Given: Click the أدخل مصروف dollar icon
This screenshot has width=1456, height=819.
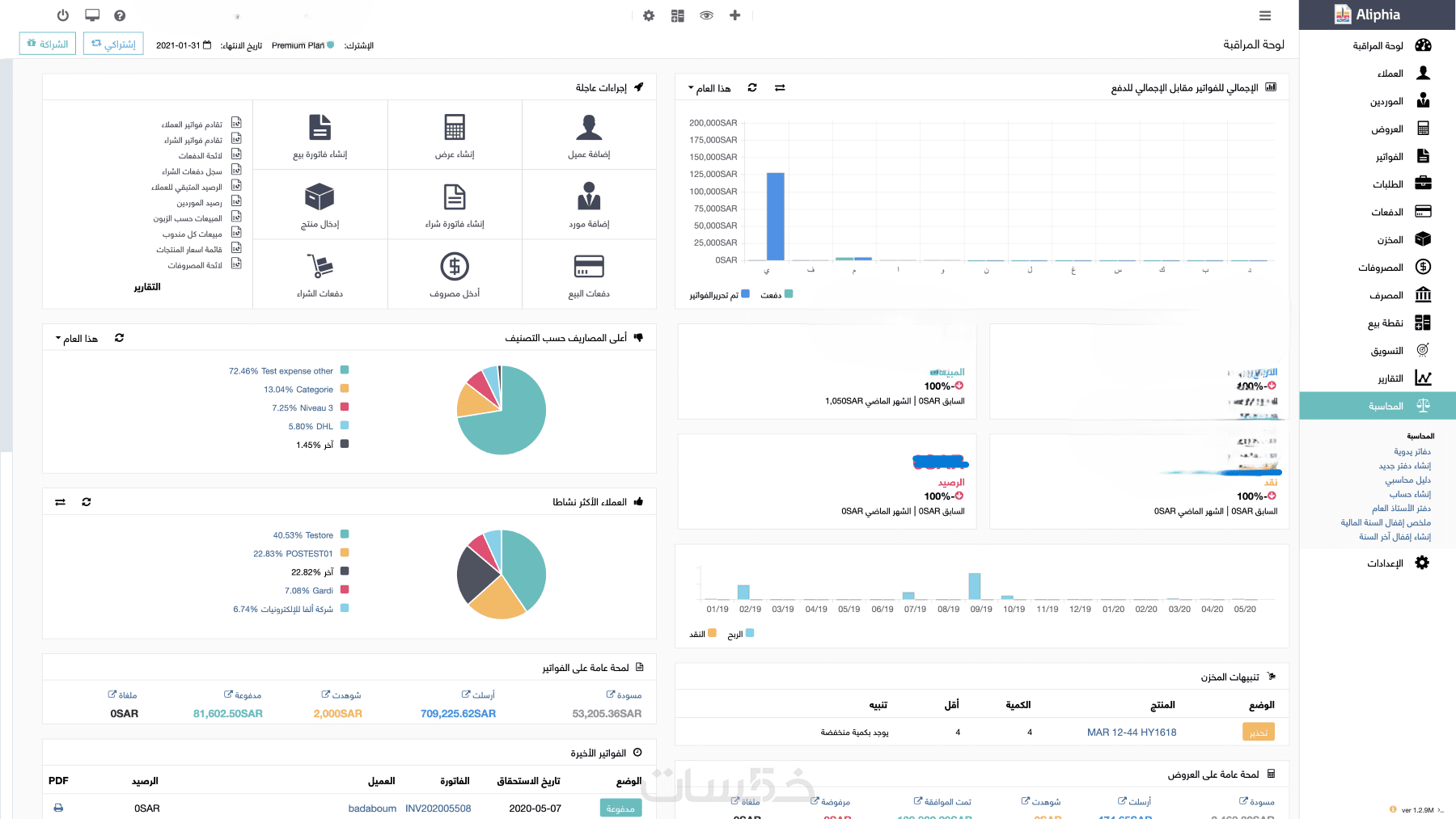Looking at the screenshot, I should [x=455, y=266].
